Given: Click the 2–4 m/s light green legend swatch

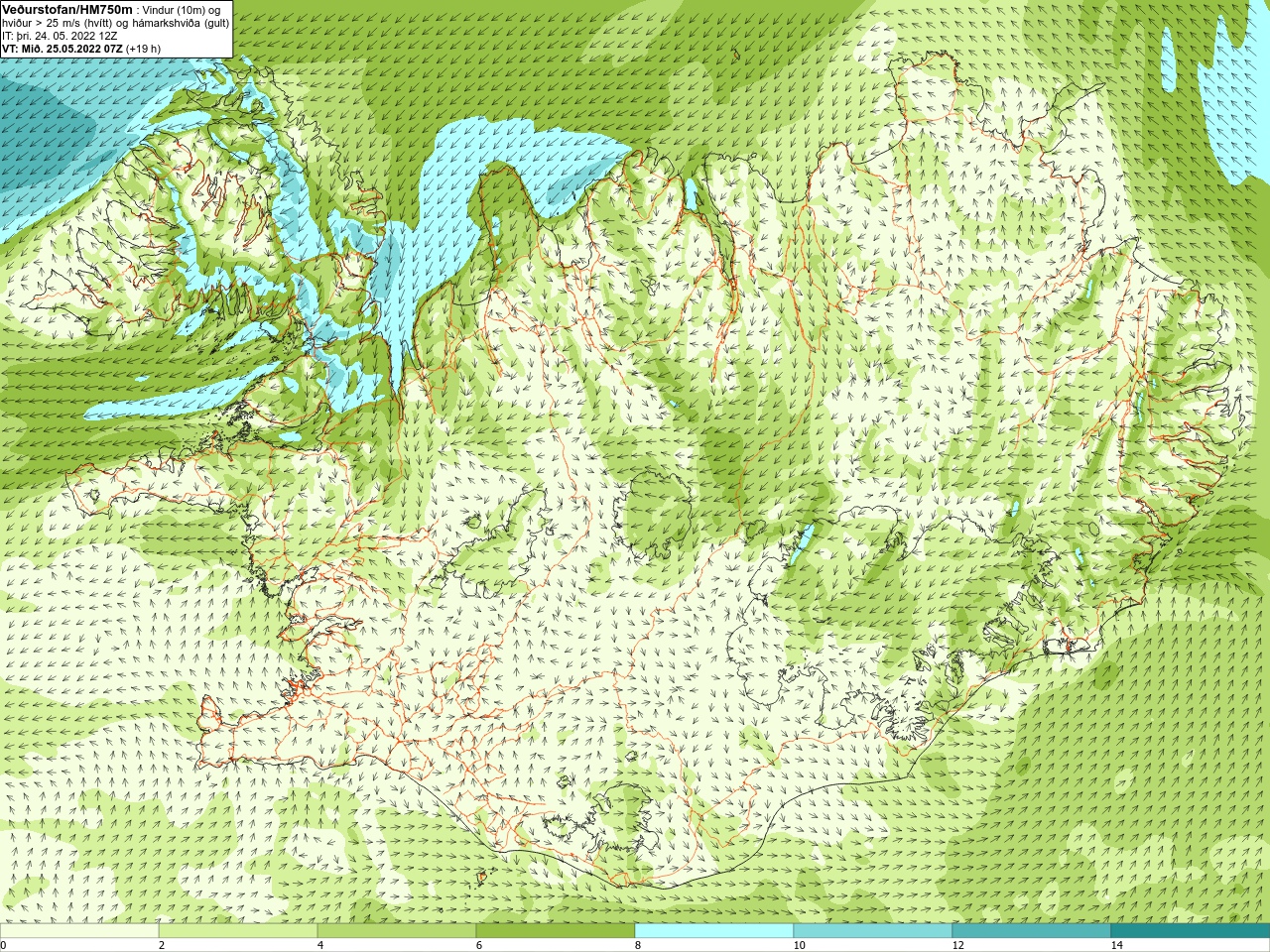Looking at the screenshot, I should click(238, 931).
